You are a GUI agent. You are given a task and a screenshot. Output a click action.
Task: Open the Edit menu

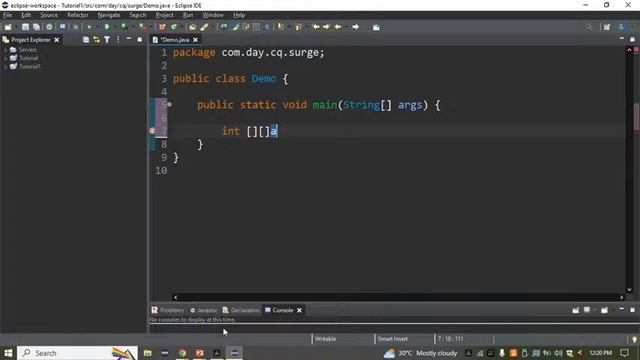[26, 15]
